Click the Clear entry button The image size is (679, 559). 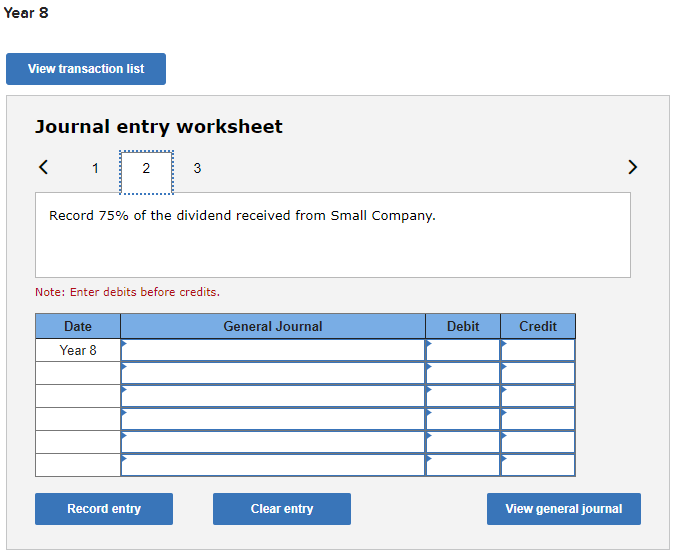point(282,509)
